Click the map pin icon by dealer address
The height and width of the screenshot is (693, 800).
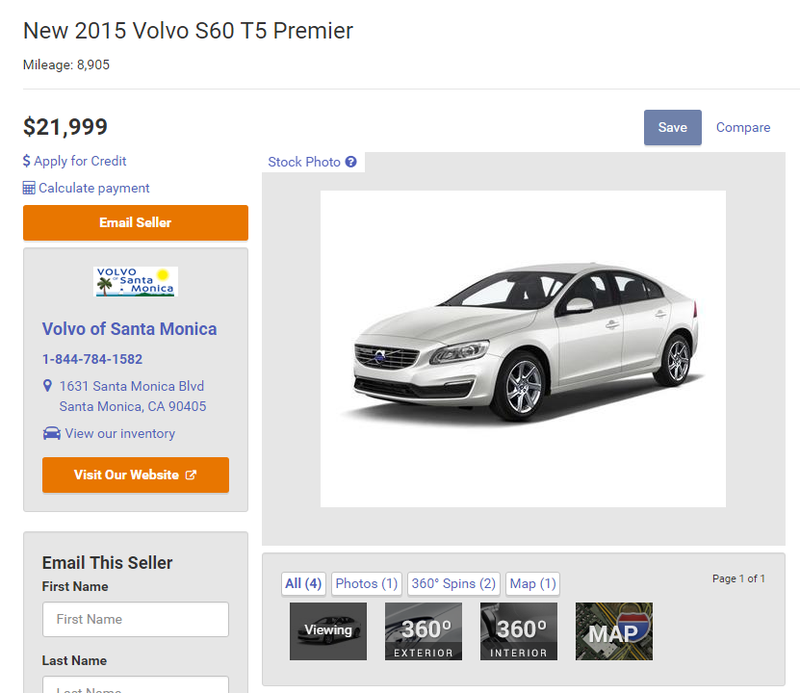coord(47,386)
